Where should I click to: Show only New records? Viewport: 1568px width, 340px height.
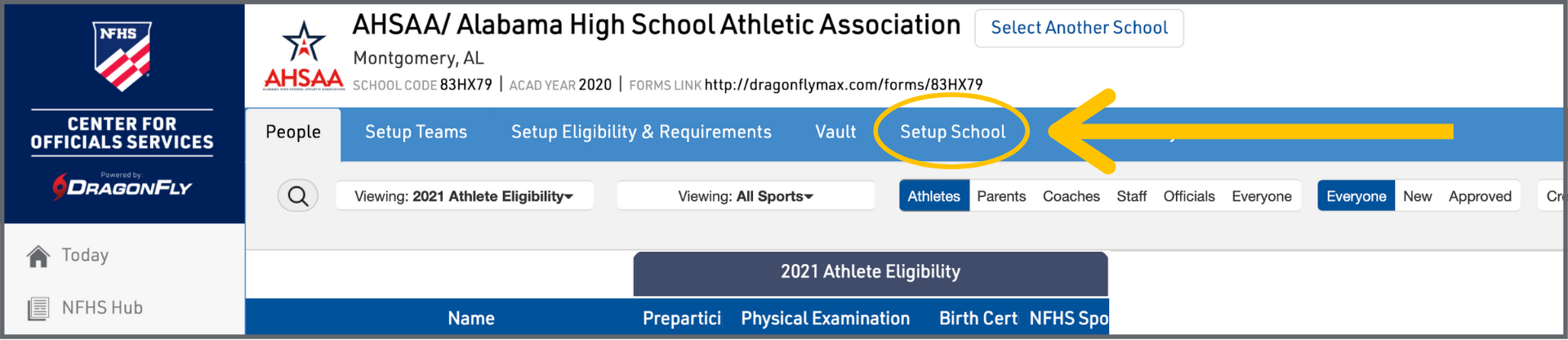click(1417, 196)
